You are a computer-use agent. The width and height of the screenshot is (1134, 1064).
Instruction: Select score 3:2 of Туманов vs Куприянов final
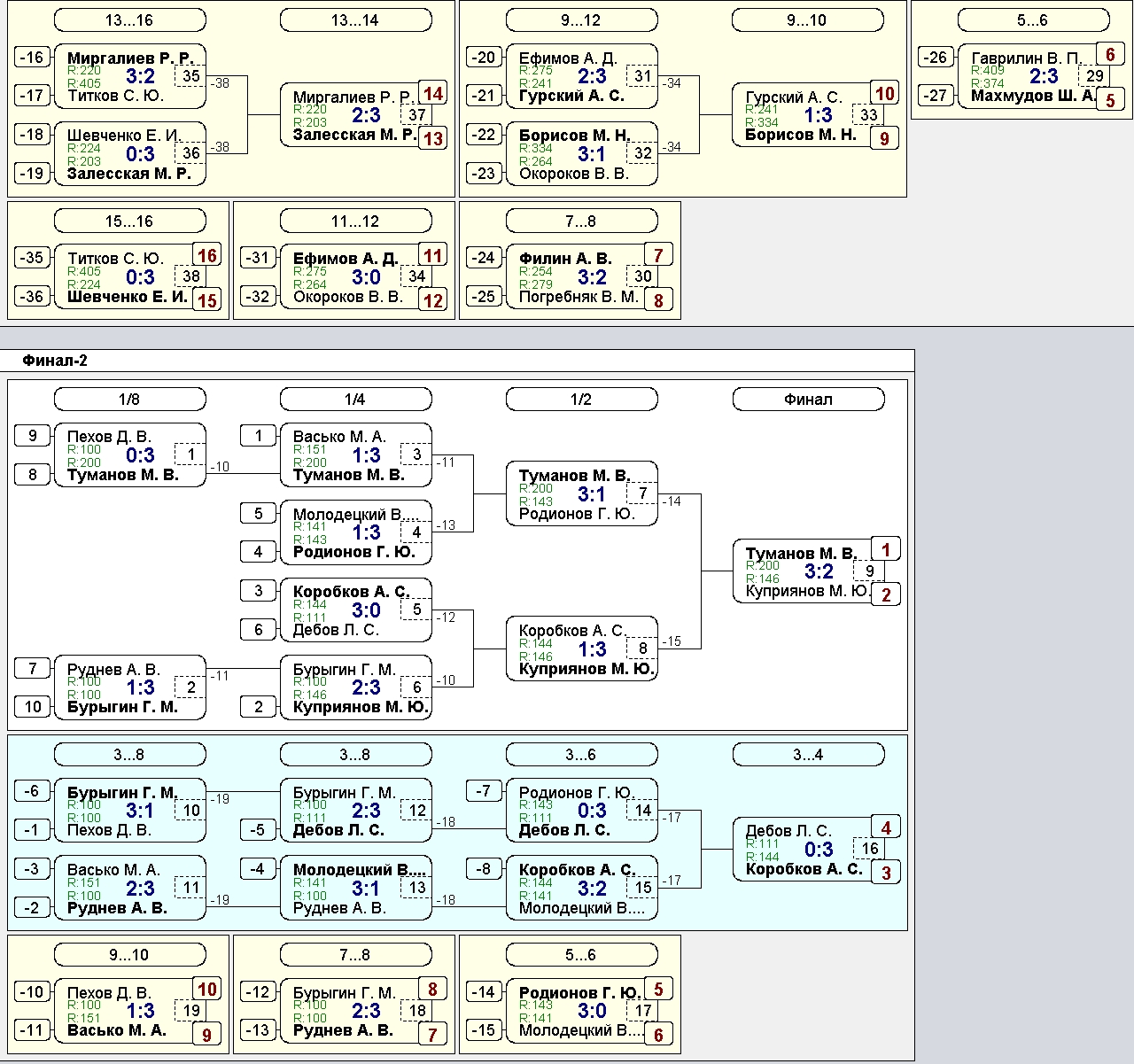pyautogui.click(x=819, y=571)
